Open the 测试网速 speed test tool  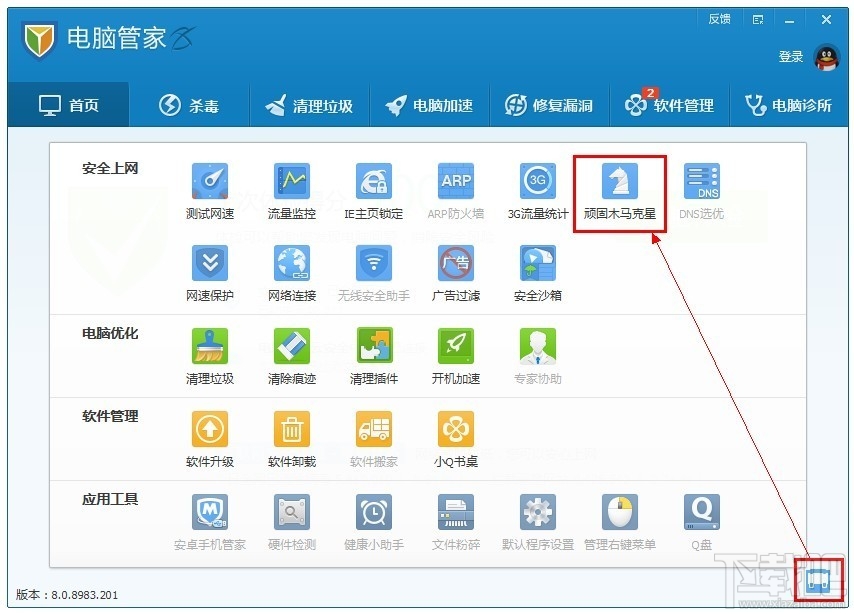pos(210,191)
